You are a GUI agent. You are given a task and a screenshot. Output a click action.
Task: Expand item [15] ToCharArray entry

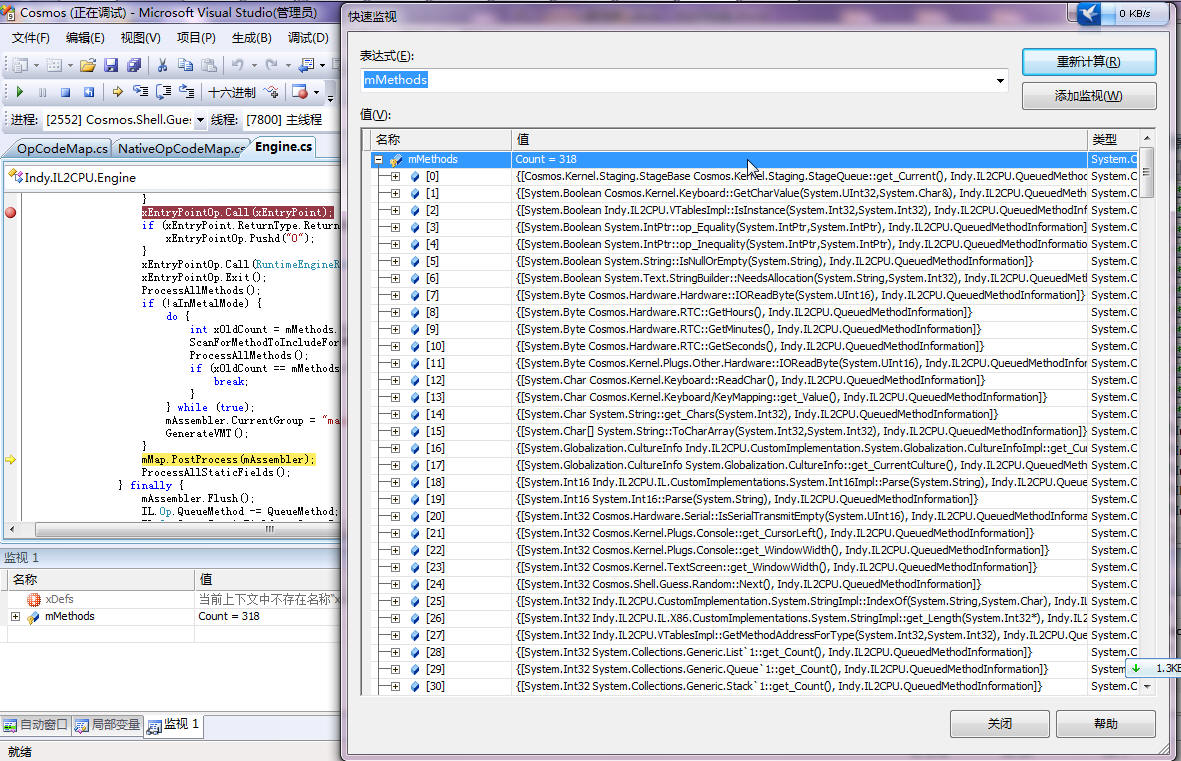395,432
